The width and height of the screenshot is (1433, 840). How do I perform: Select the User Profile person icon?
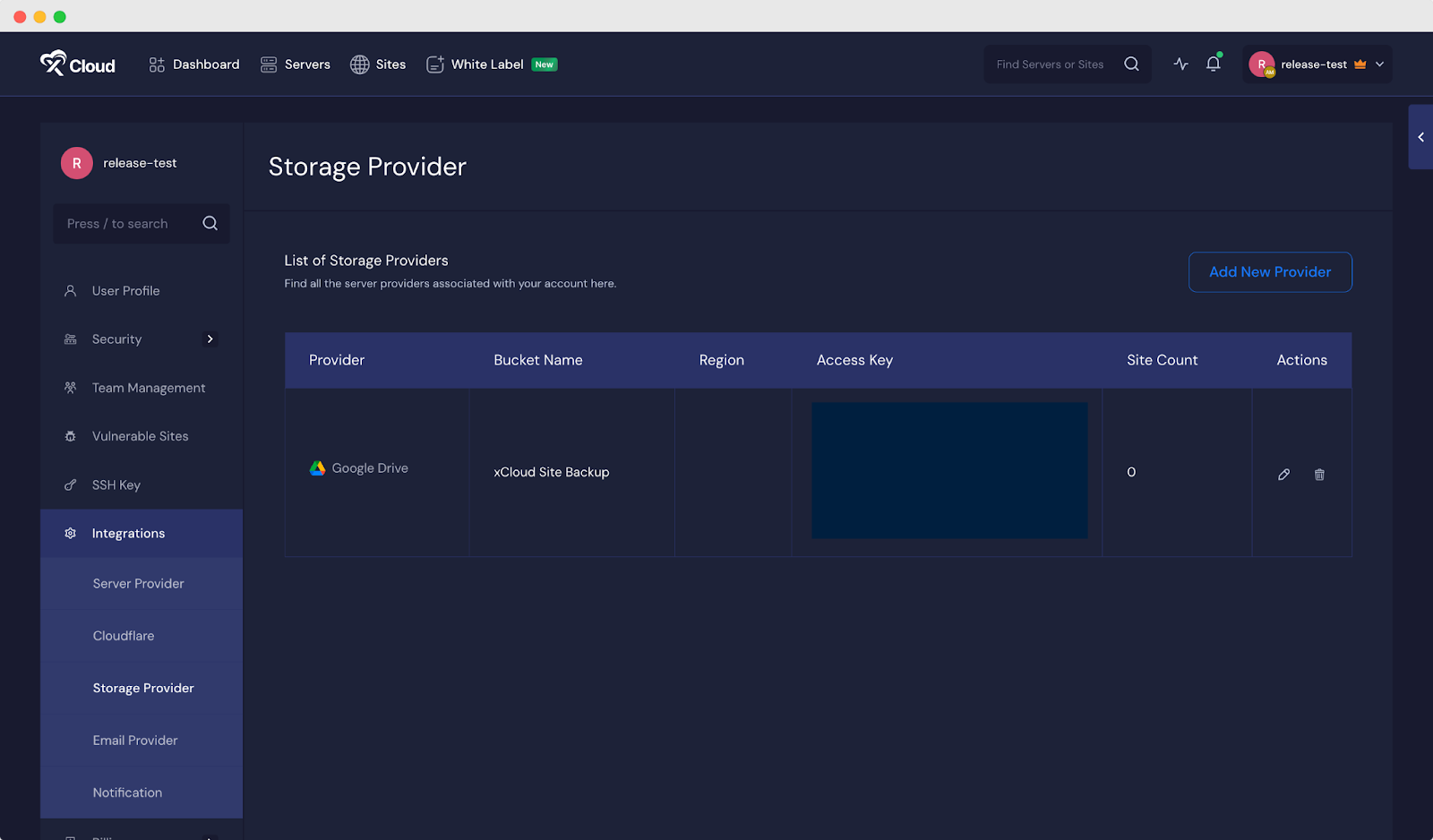(x=70, y=290)
